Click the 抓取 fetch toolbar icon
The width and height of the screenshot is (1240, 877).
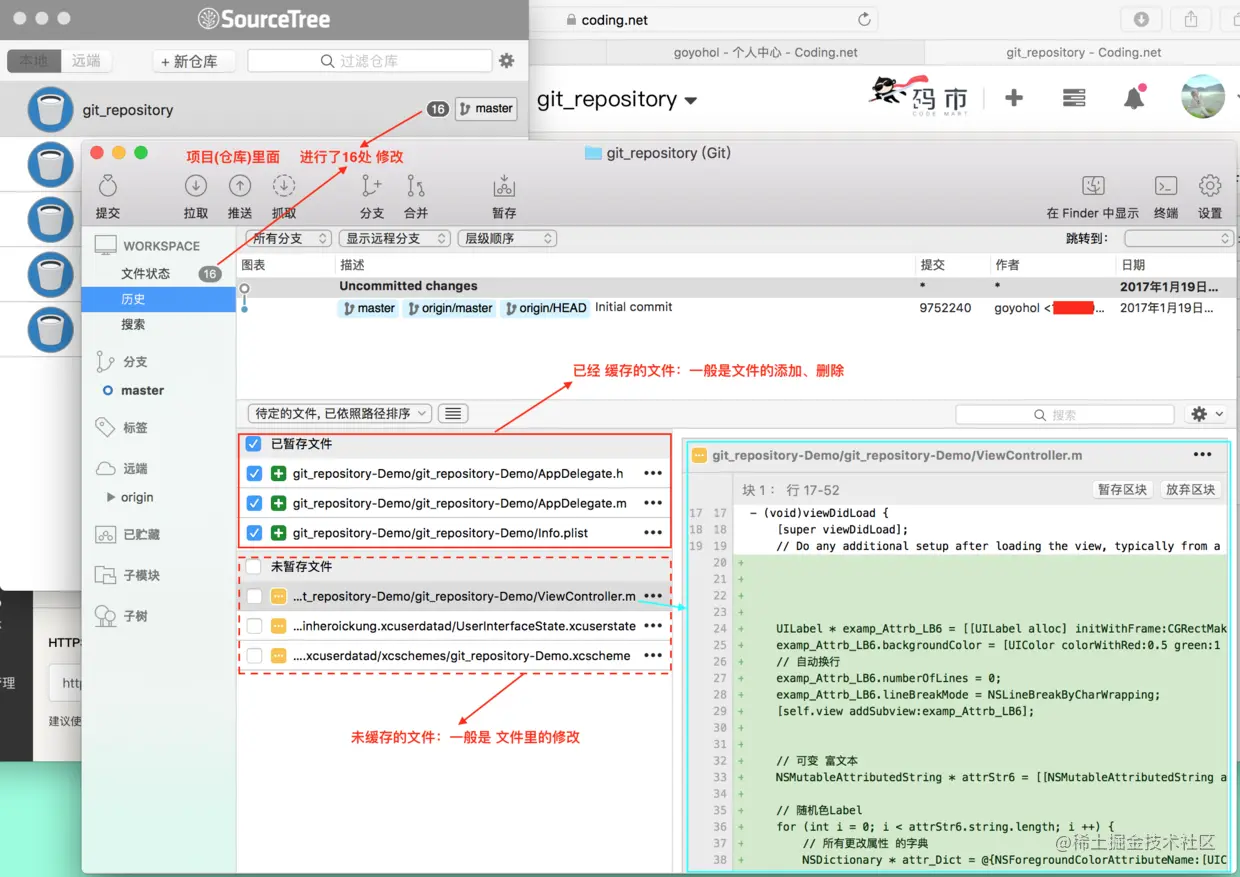(284, 186)
